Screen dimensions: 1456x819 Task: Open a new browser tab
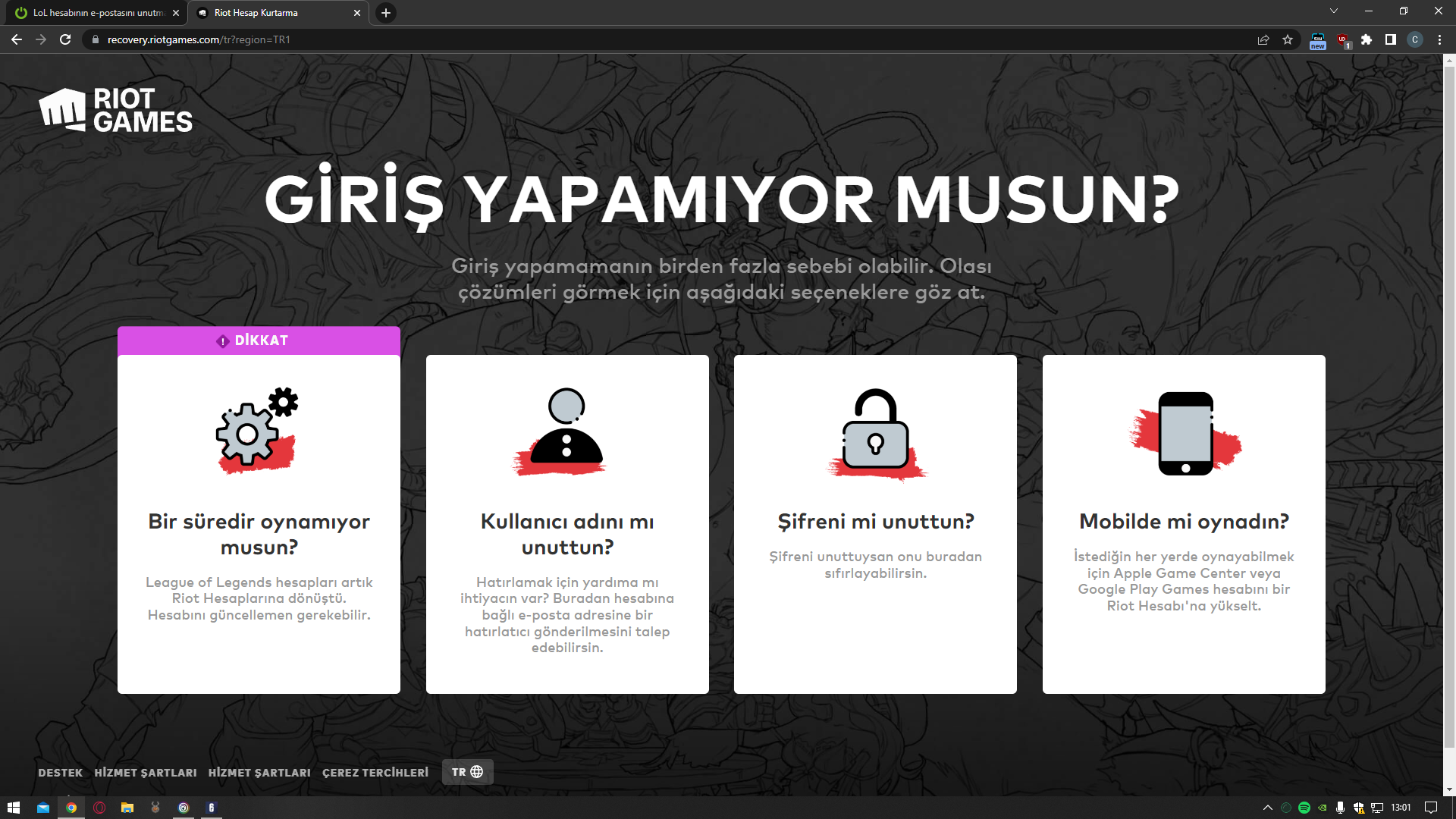tap(386, 13)
